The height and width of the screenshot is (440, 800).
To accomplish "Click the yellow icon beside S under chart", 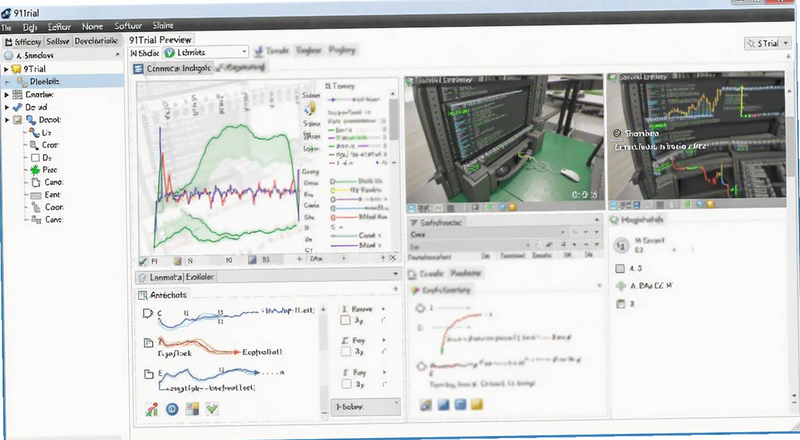I will [x=178, y=261].
